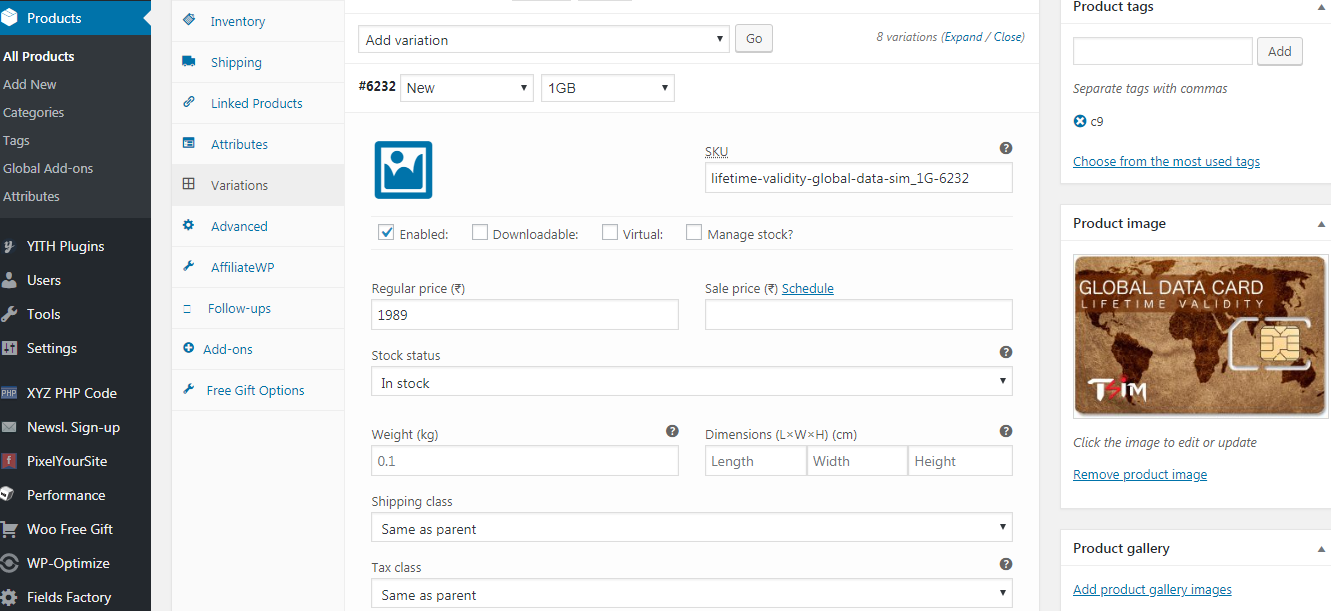
Task: Open the 1GB attribute dropdown
Action: click(x=608, y=88)
